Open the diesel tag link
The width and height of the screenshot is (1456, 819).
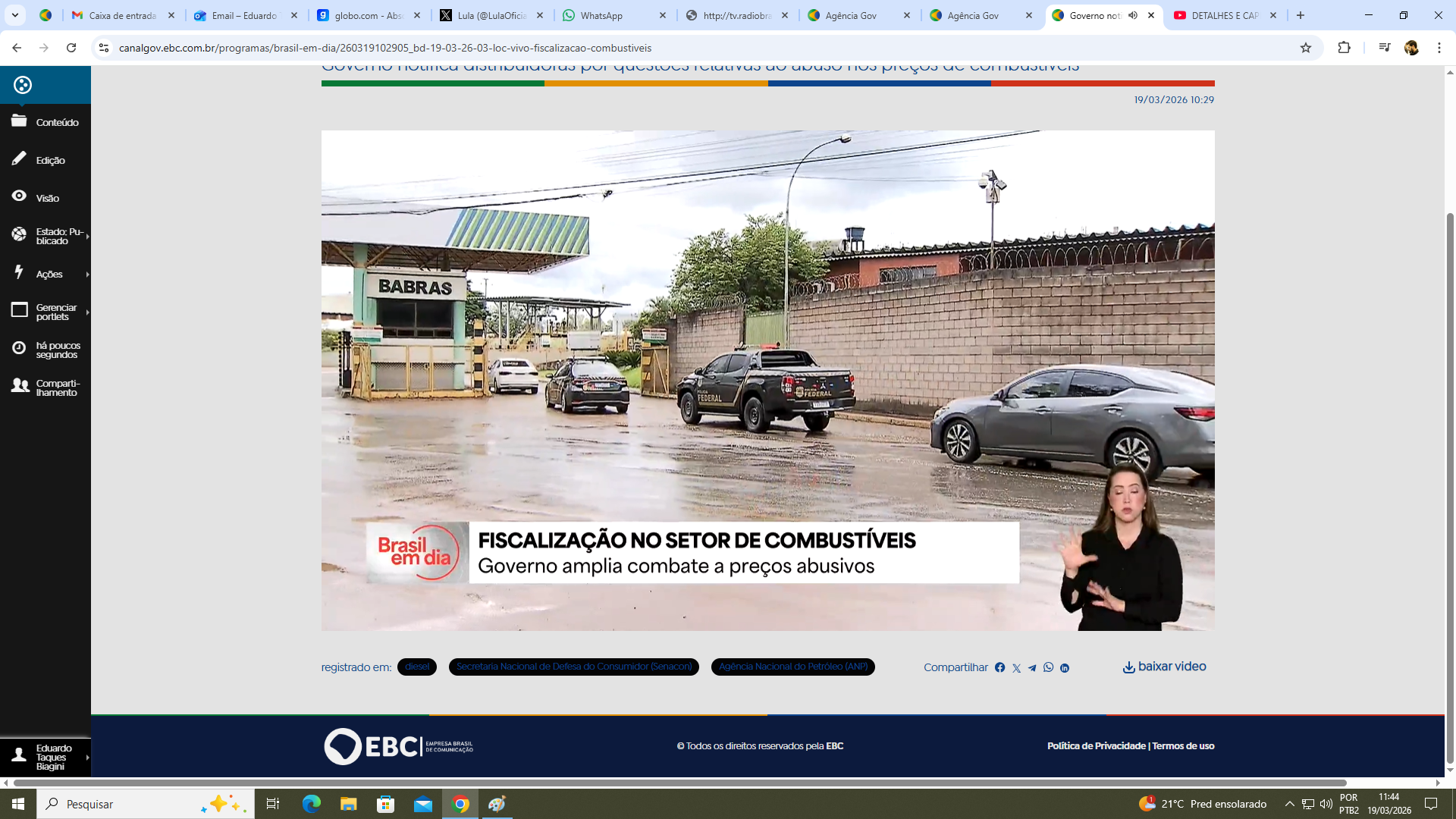(417, 667)
